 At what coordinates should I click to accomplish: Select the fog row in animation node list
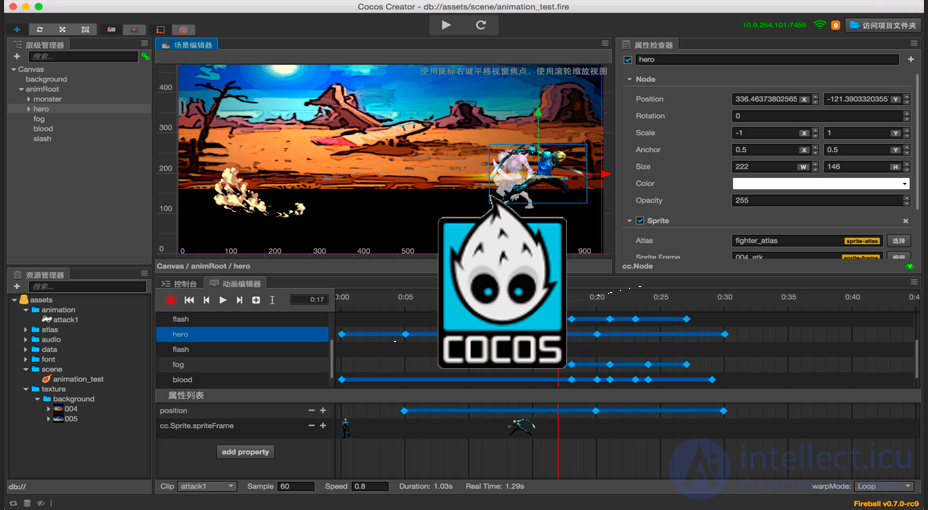242,364
